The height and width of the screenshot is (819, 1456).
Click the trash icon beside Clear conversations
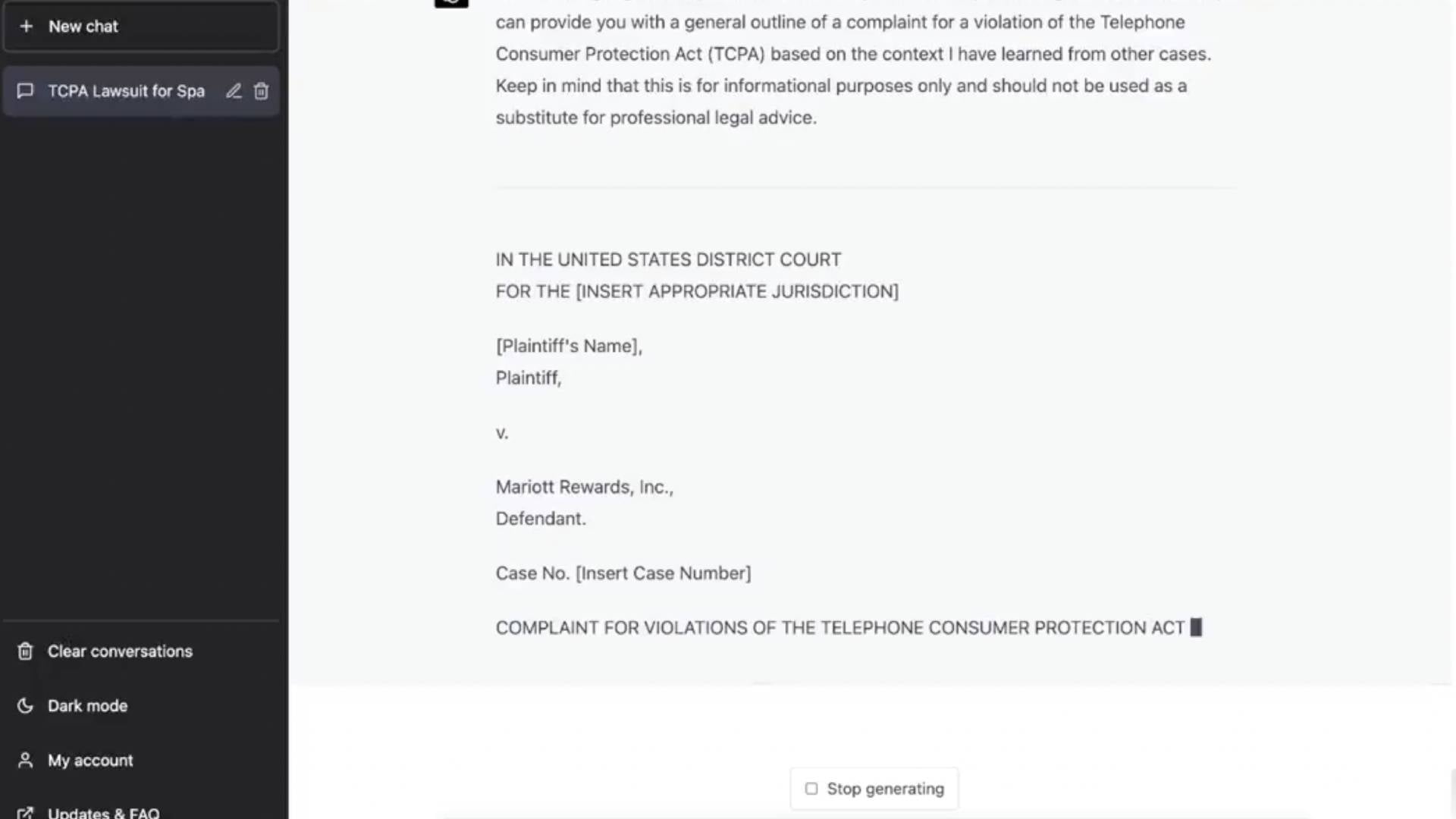(25, 651)
